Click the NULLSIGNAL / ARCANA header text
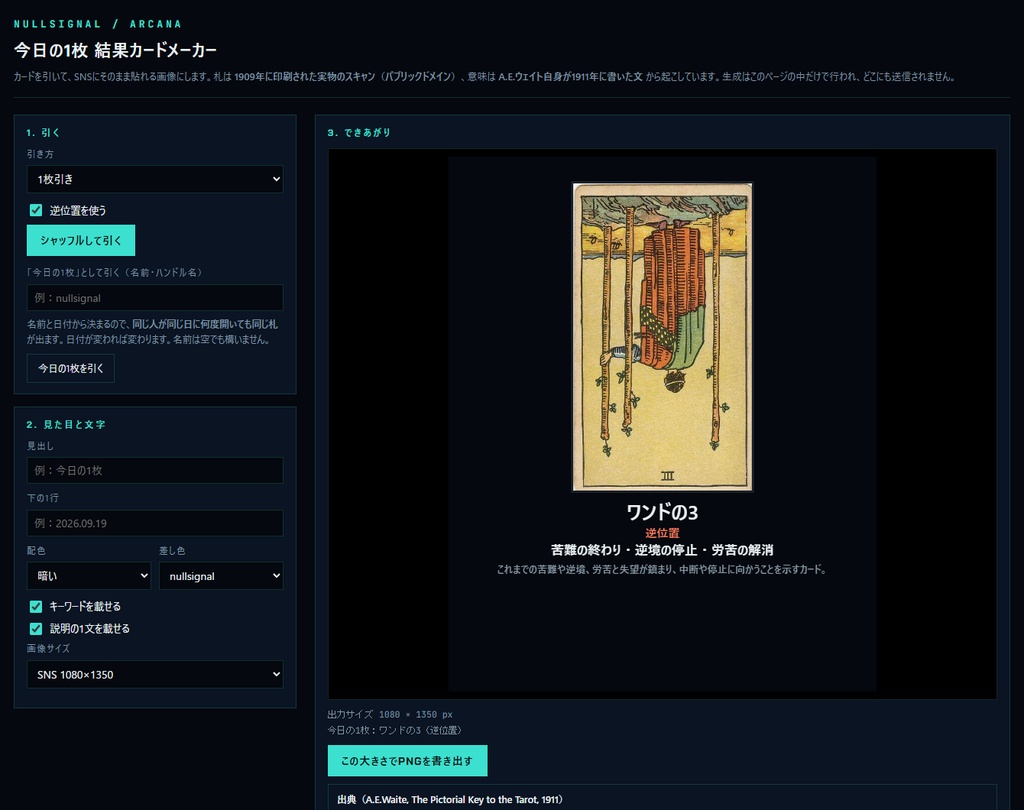 coord(98,24)
